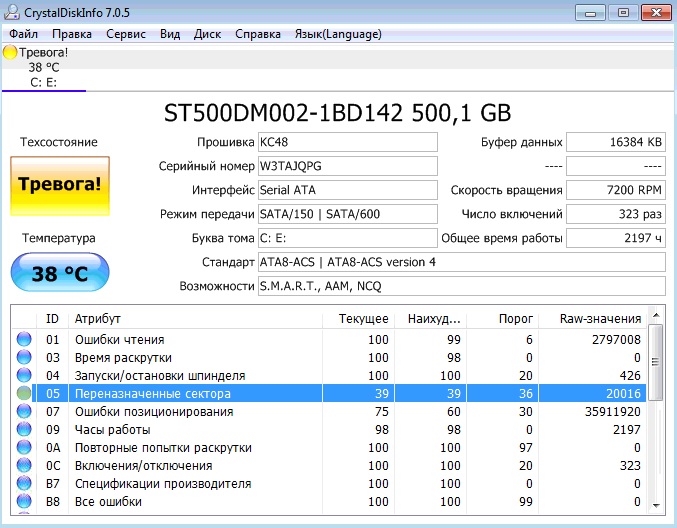
Task: Click the SMART list scrollbar thumb
Action: 656,363
